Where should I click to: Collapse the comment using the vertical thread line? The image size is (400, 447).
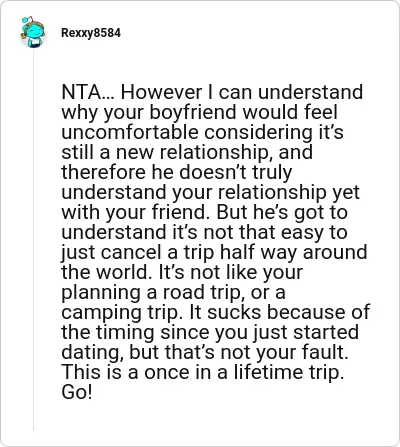tap(33, 239)
